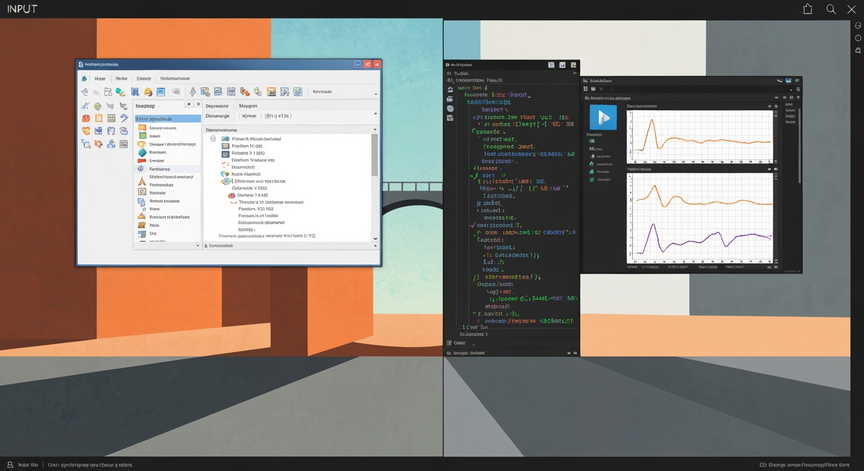Toggle the lower green checkmark in the code gutter
The height and width of the screenshot is (471, 864).
click(x=472, y=225)
